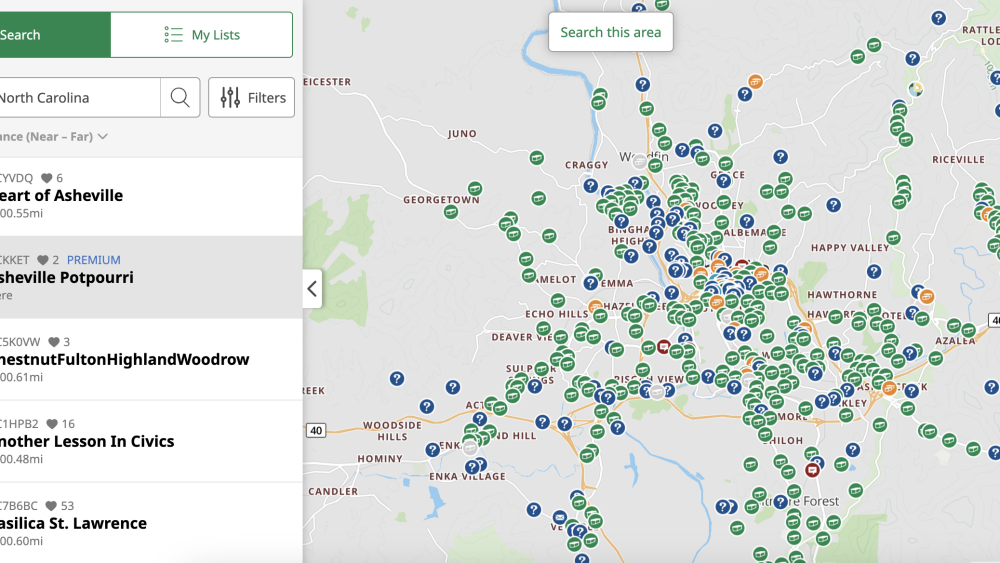Switch to the My Lists tab
This screenshot has width=1000, height=563.
(x=202, y=35)
